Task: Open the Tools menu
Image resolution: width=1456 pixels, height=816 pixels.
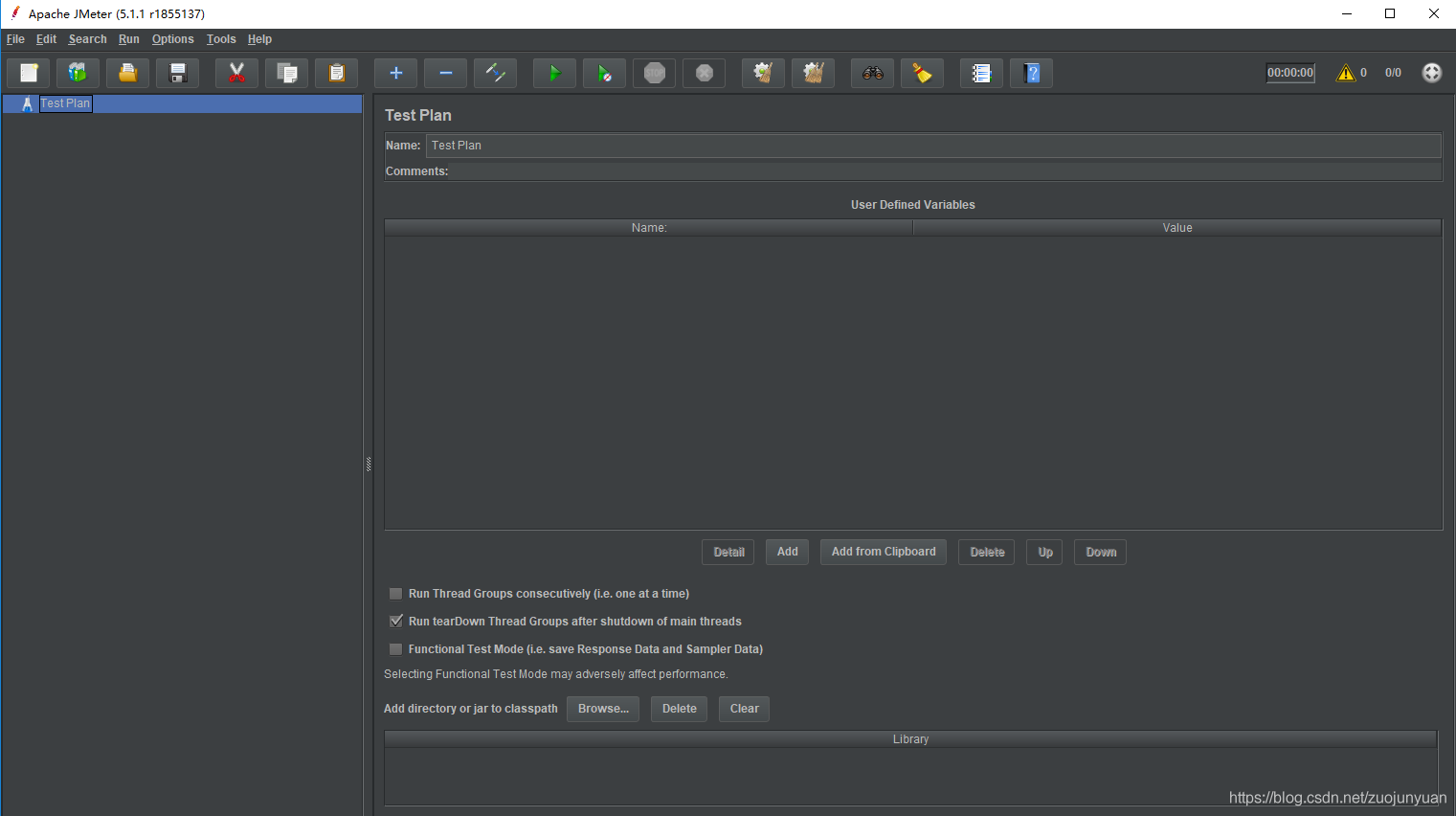Action: [x=221, y=39]
